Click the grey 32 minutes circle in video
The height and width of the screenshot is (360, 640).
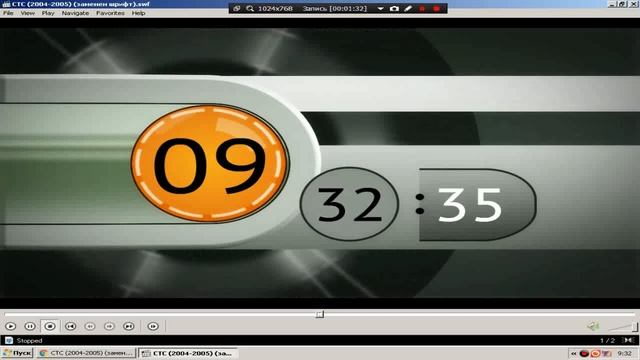pos(349,204)
